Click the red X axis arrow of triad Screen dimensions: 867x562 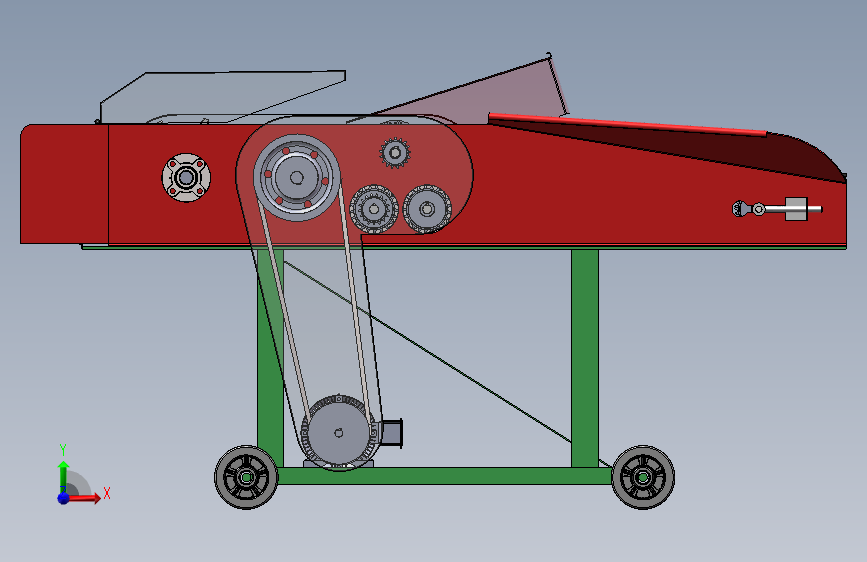click(x=84, y=498)
